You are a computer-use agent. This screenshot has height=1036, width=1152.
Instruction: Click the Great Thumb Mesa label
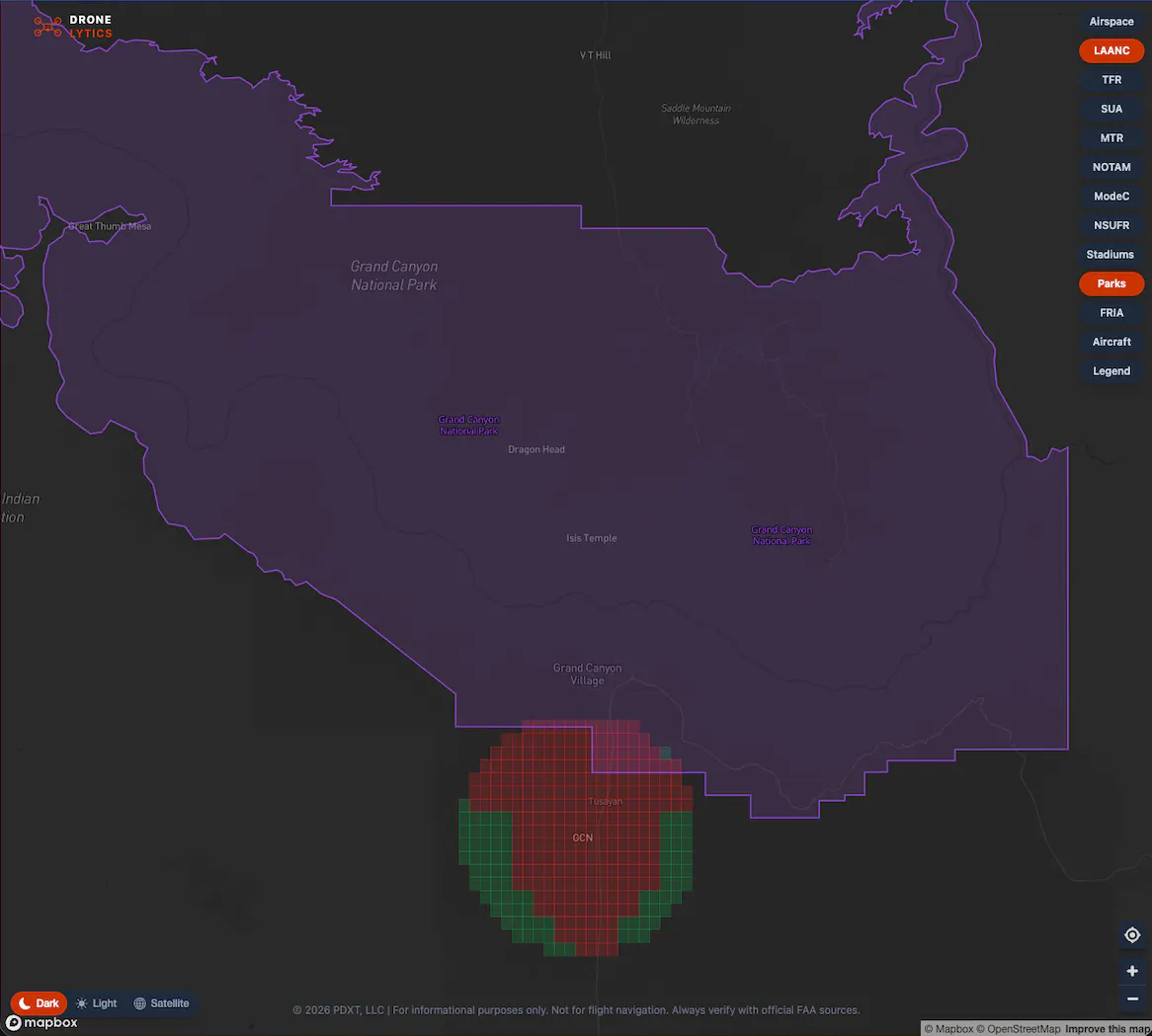tap(110, 226)
